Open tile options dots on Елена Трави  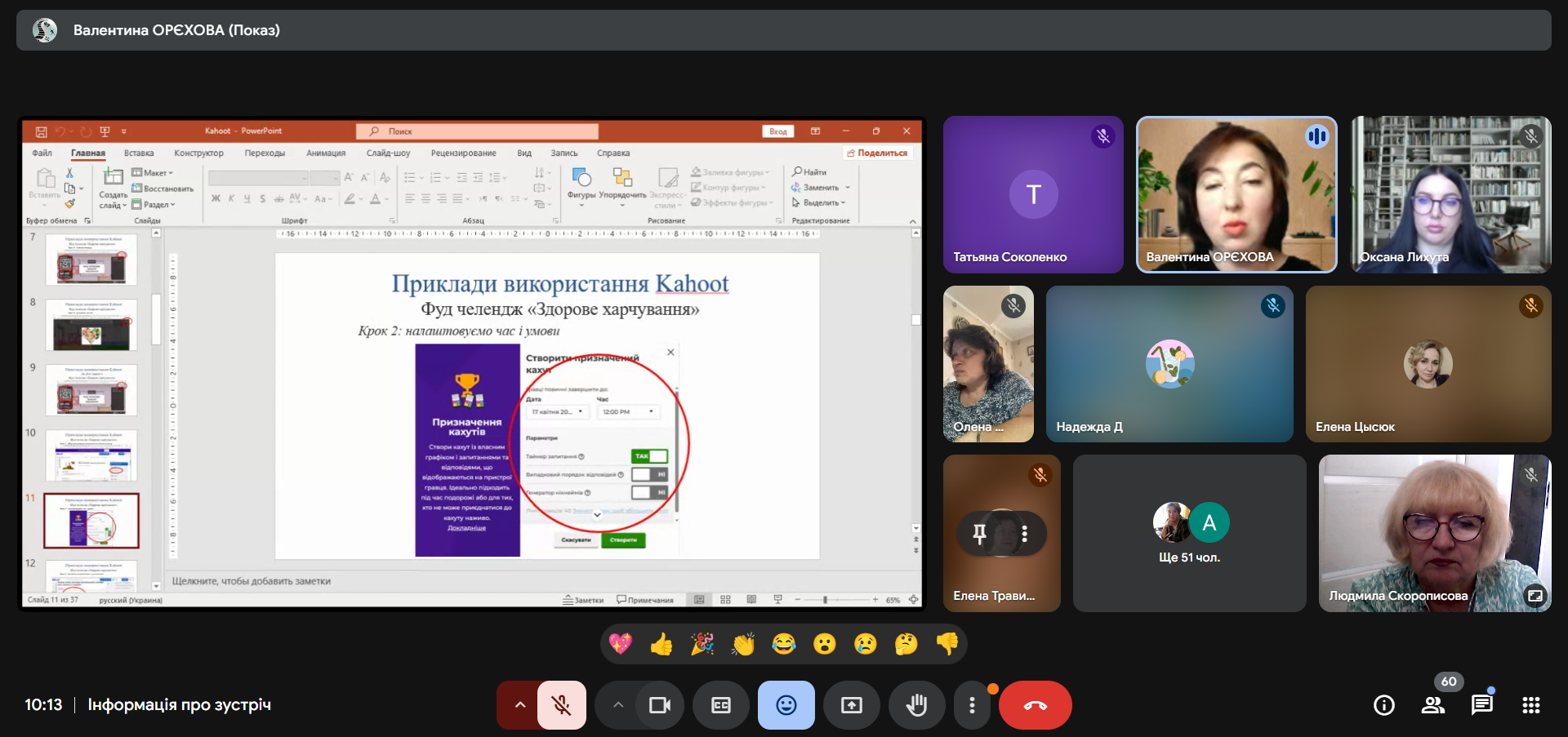click(x=1024, y=534)
